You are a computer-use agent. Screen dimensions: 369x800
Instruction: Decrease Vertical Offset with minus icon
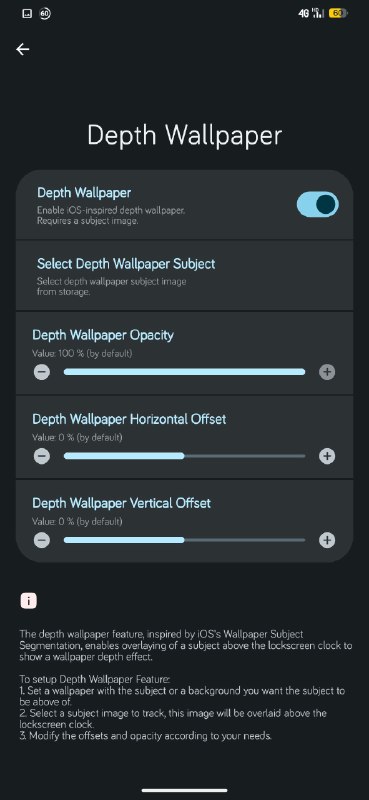pos(42,540)
